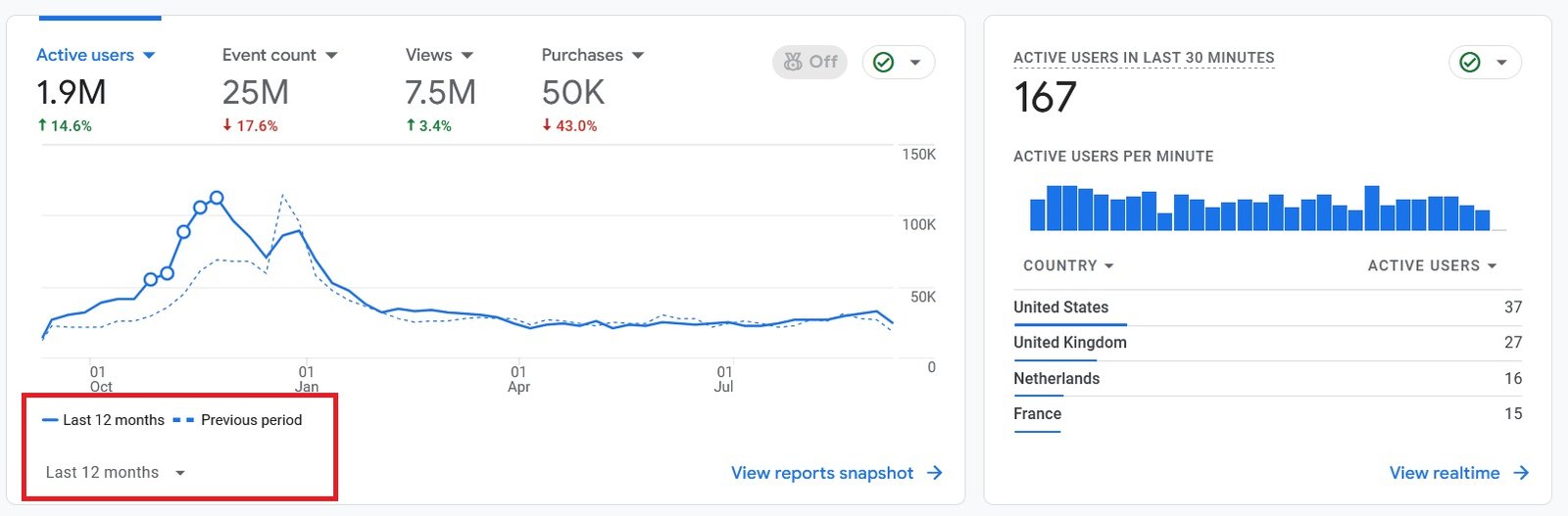
Task: Select the France row
Action: (1268, 414)
